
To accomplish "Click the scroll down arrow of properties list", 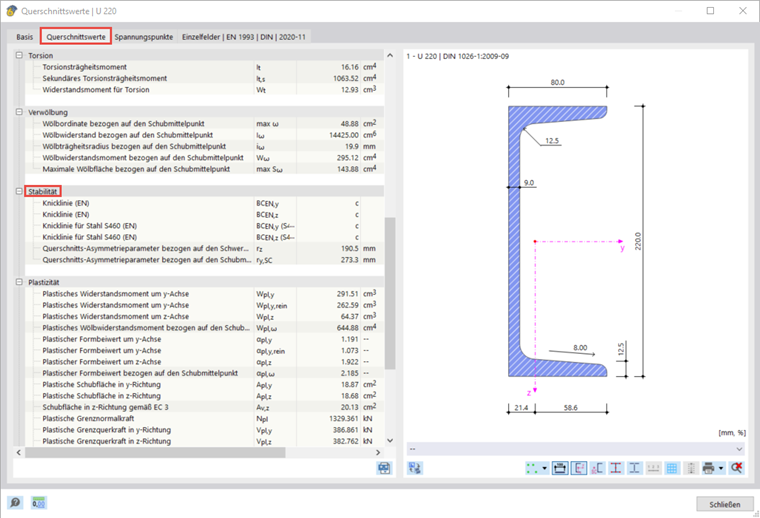I will point(390,440).
